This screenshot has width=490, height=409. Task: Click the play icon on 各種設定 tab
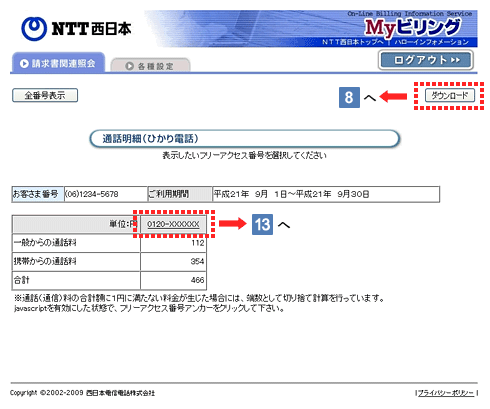click(129, 66)
